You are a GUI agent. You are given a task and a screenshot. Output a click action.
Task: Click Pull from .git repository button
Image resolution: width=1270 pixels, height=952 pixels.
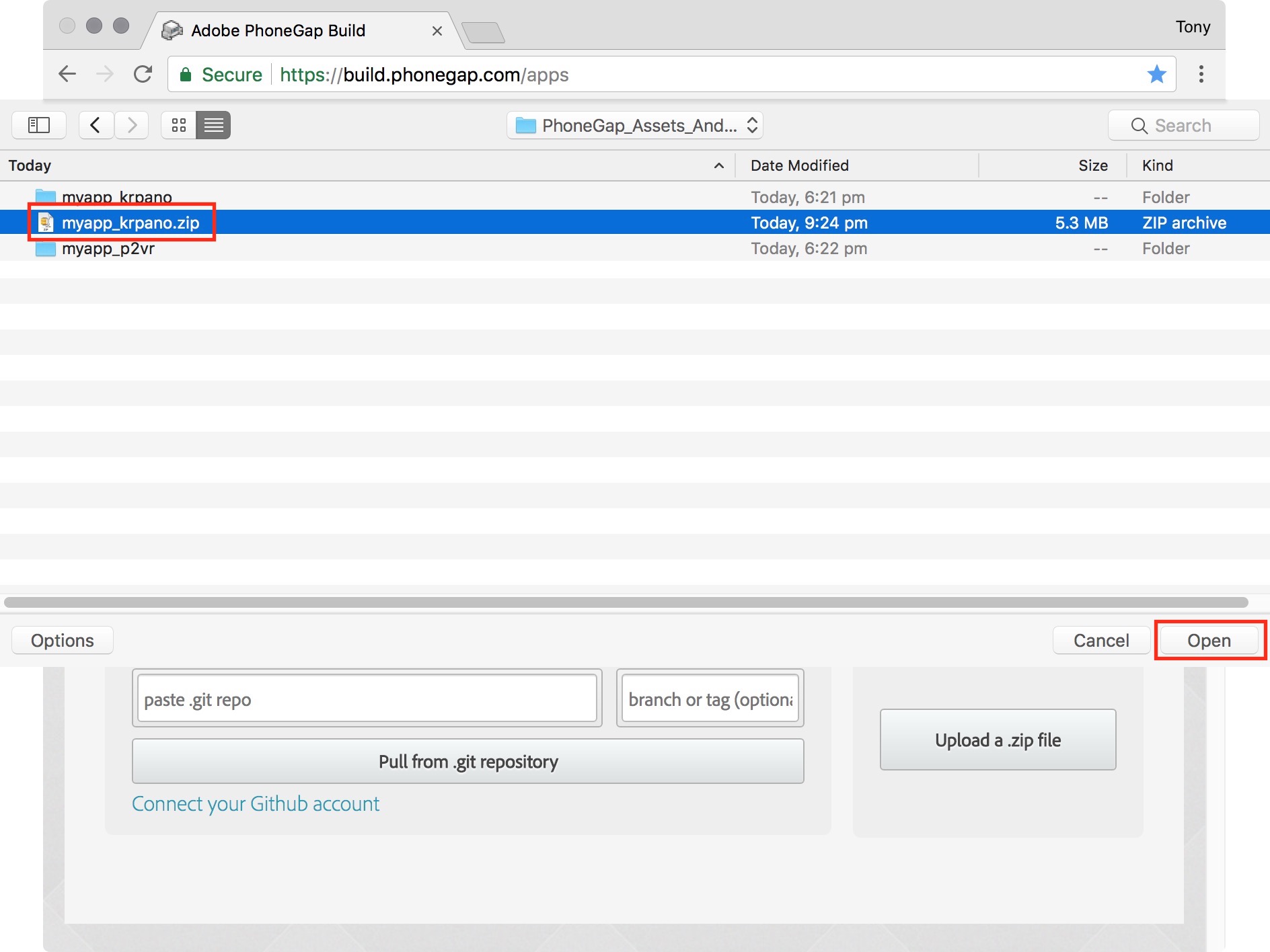click(468, 761)
